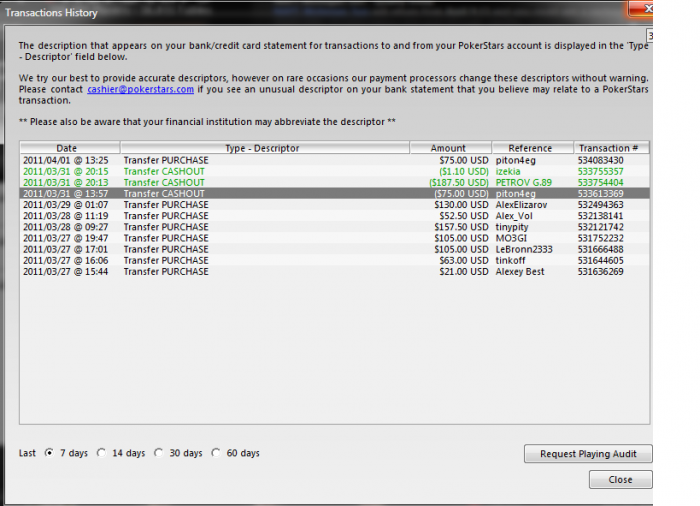Click transaction number 533755357
700x506 pixels.
coord(600,171)
